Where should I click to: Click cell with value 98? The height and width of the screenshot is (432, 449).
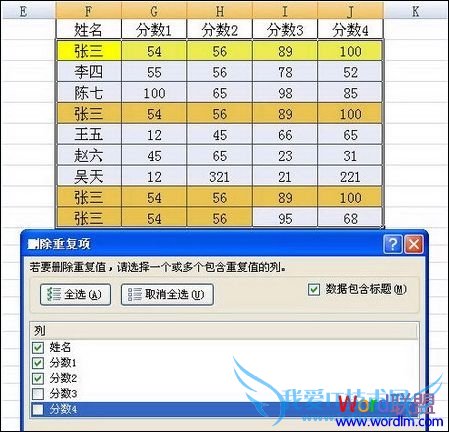(x=285, y=93)
